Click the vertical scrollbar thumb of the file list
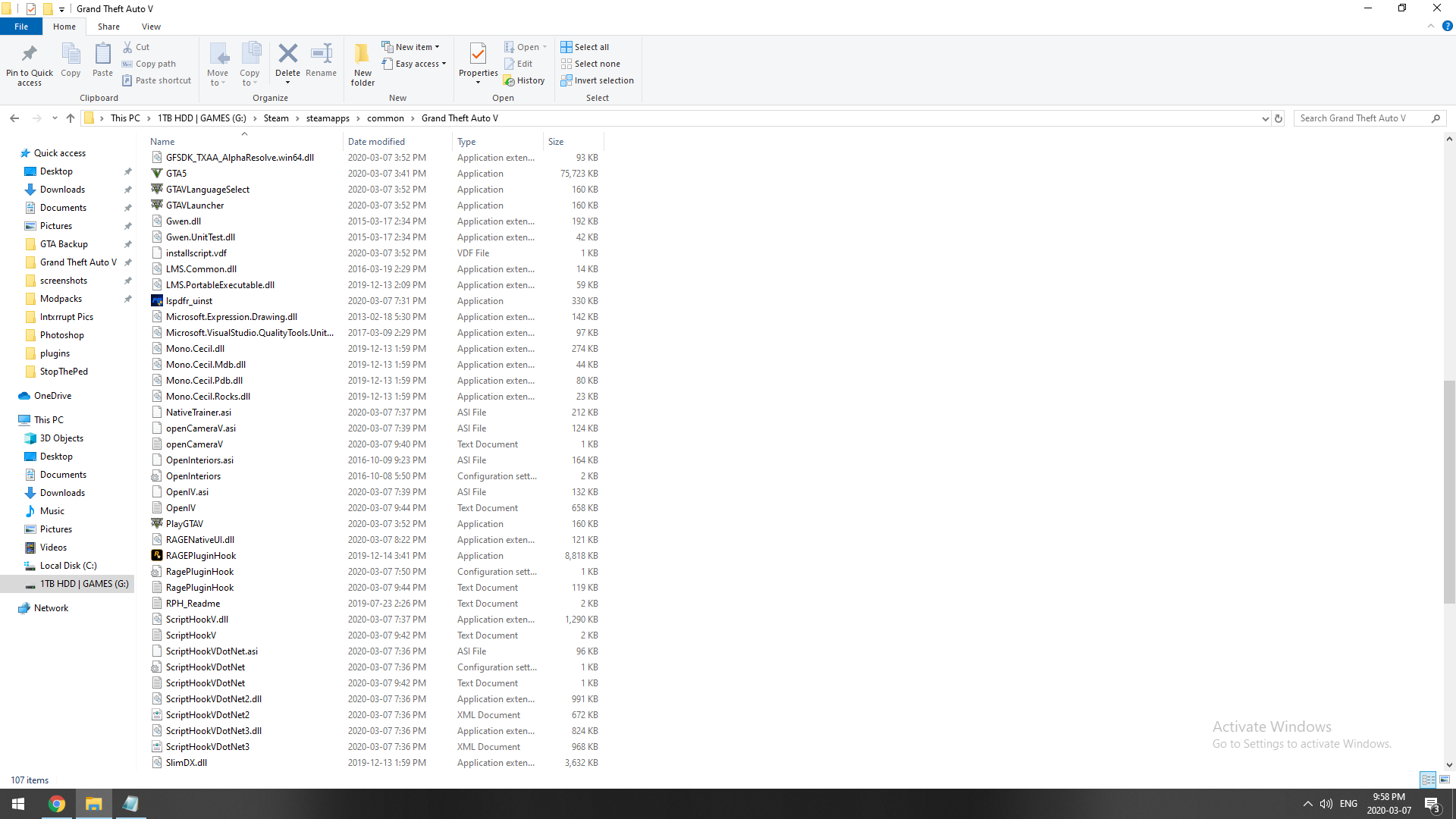 (x=1449, y=491)
